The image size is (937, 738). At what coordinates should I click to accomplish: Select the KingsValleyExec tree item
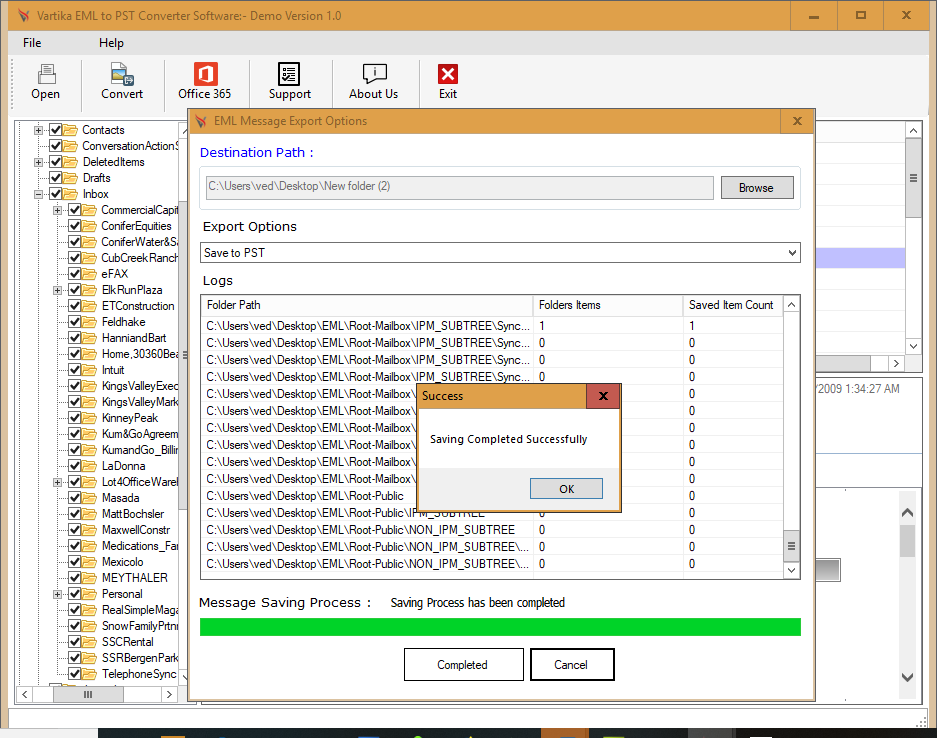coord(140,386)
